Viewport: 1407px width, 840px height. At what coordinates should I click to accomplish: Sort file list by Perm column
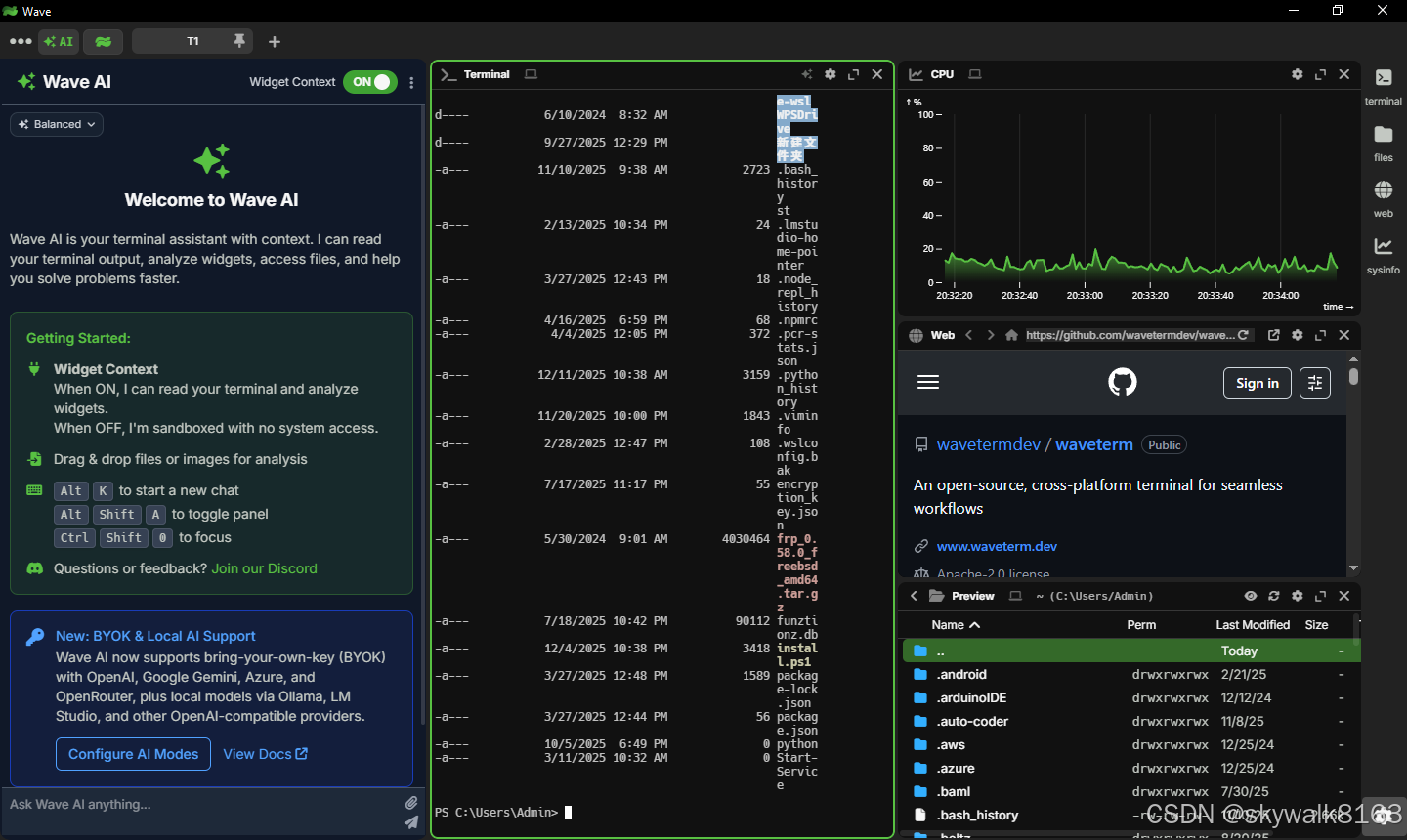click(x=1141, y=625)
